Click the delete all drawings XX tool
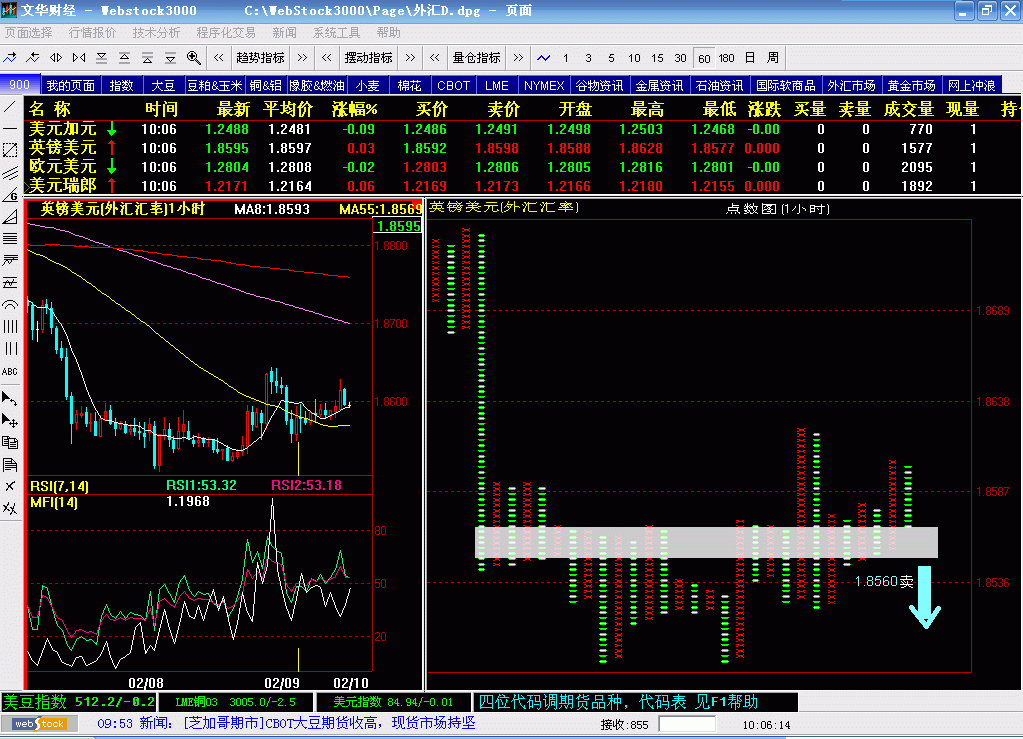Screen dimensions: 1023x739 (10, 508)
